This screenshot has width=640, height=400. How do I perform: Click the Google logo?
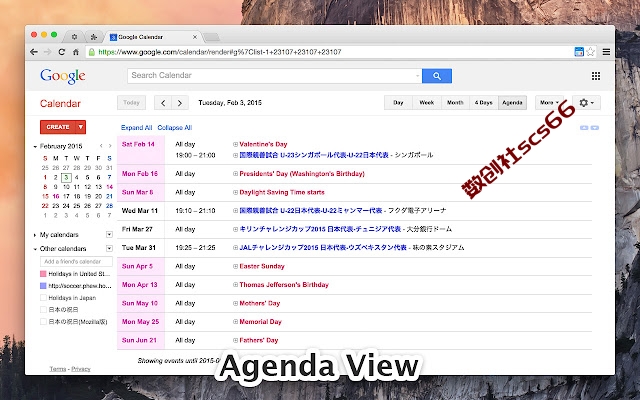click(63, 76)
